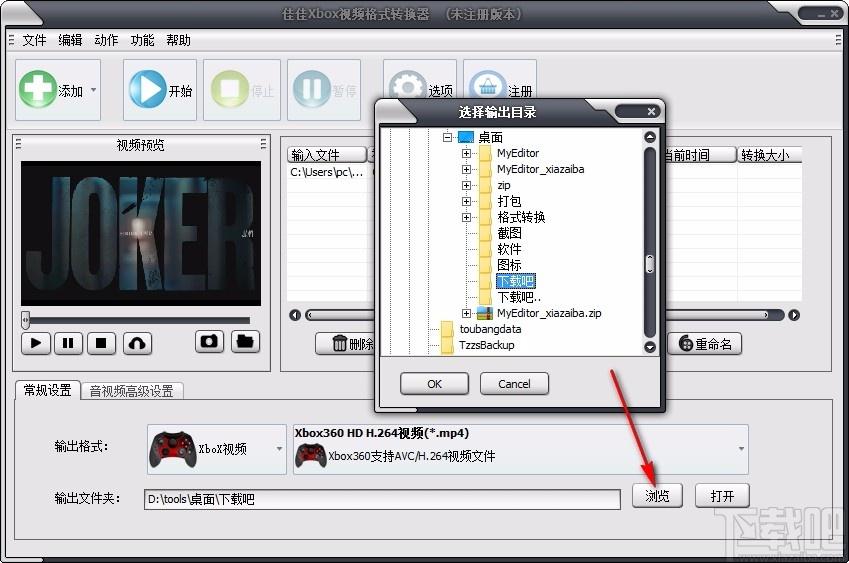Expand the MyEditor folder node
Image resolution: width=849 pixels, height=563 pixels.
(466, 153)
